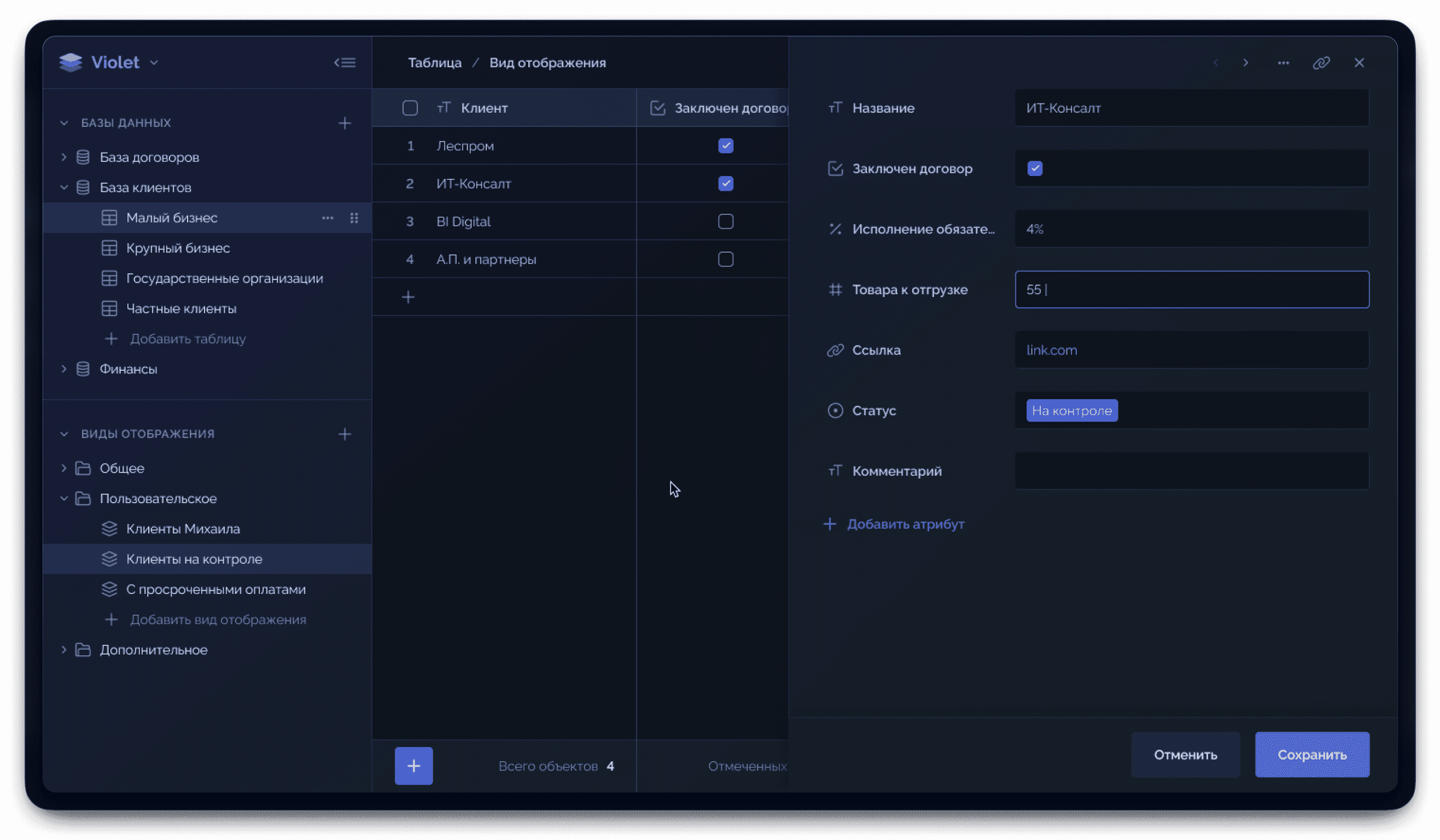The width and height of the screenshot is (1440, 840).
Task: Add a new database with the plus icon
Action: 345,123
